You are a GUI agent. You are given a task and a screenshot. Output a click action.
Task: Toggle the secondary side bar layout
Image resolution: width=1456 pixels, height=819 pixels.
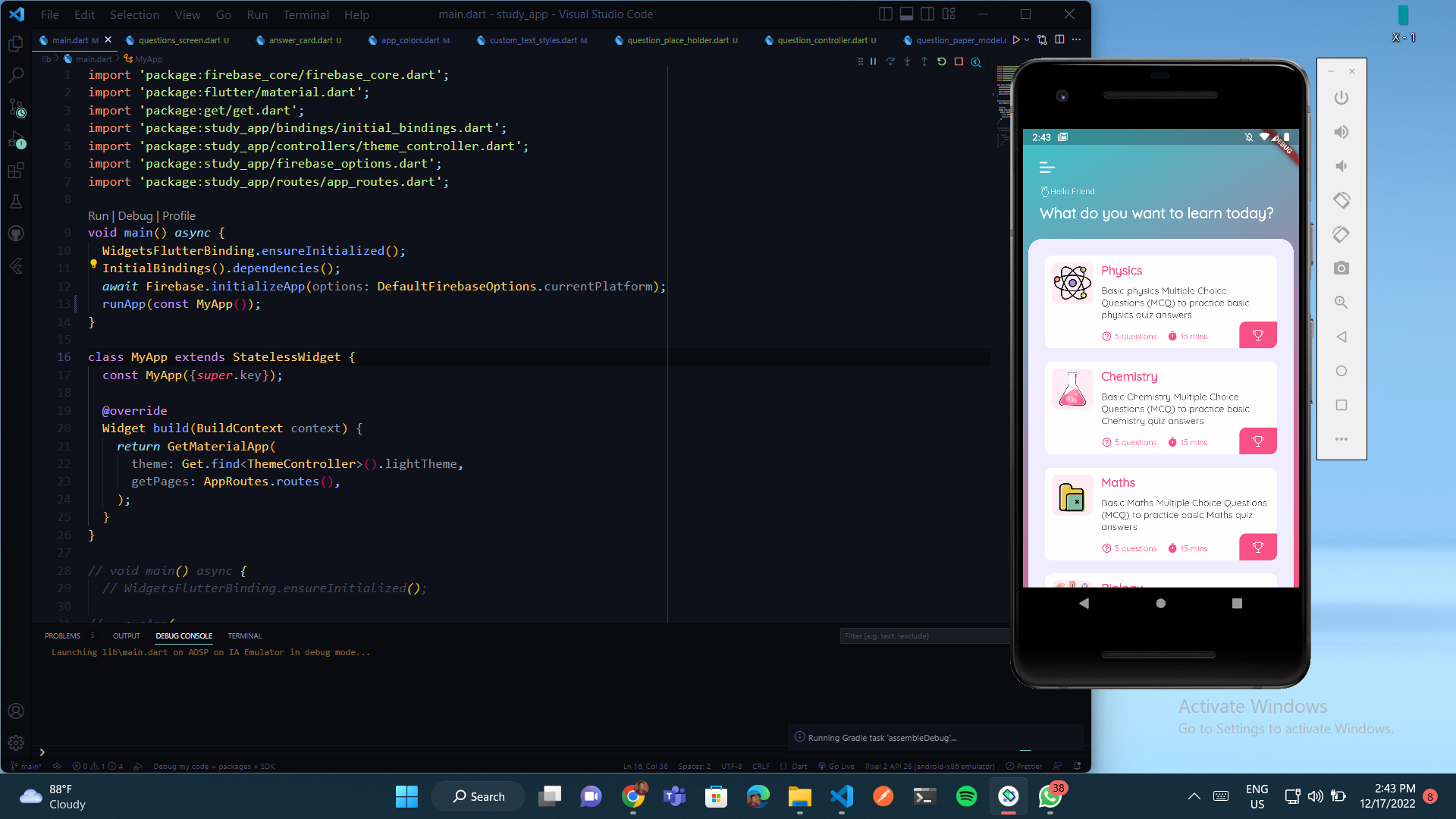927,14
